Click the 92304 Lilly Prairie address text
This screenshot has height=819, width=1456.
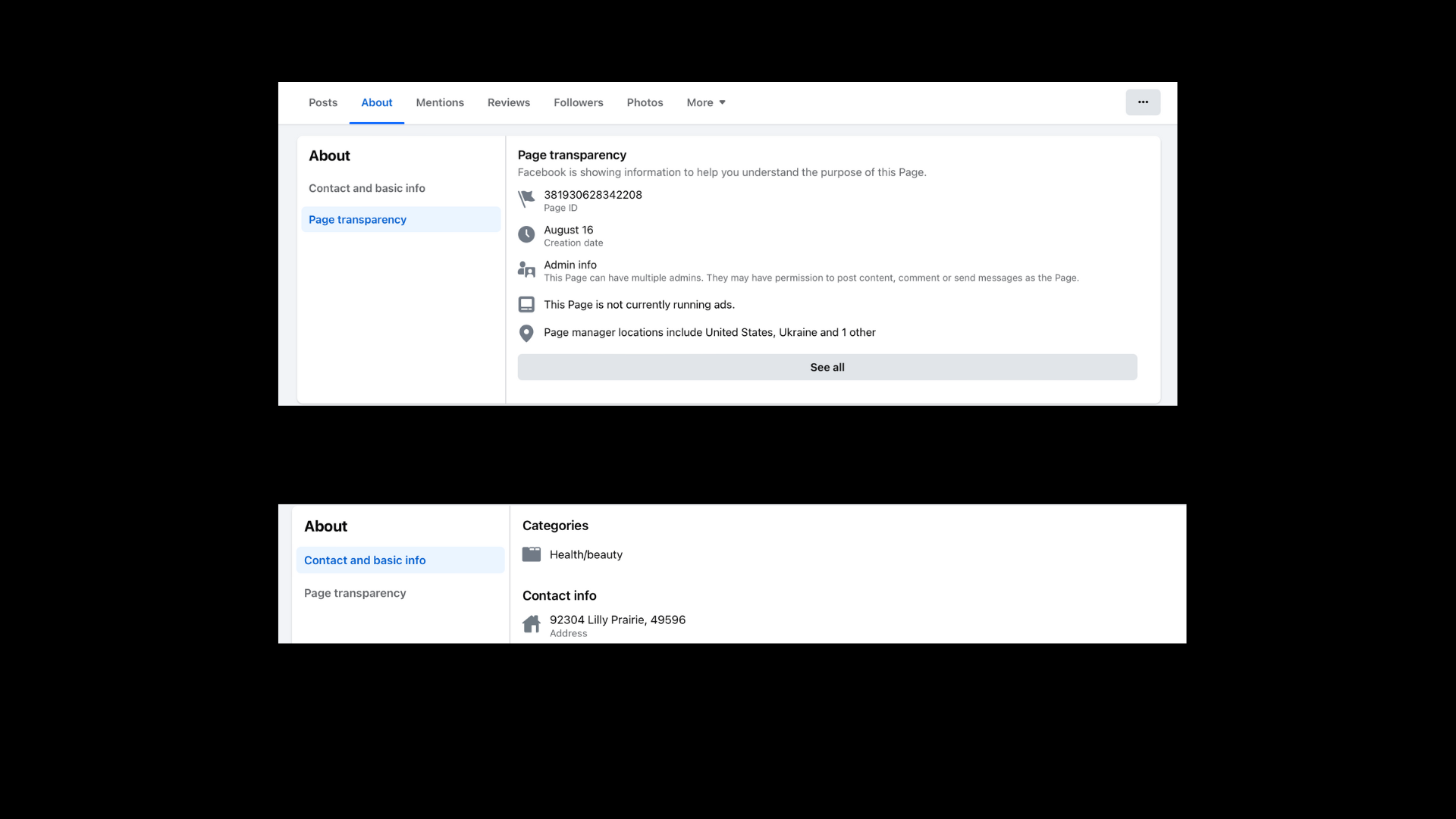point(617,620)
